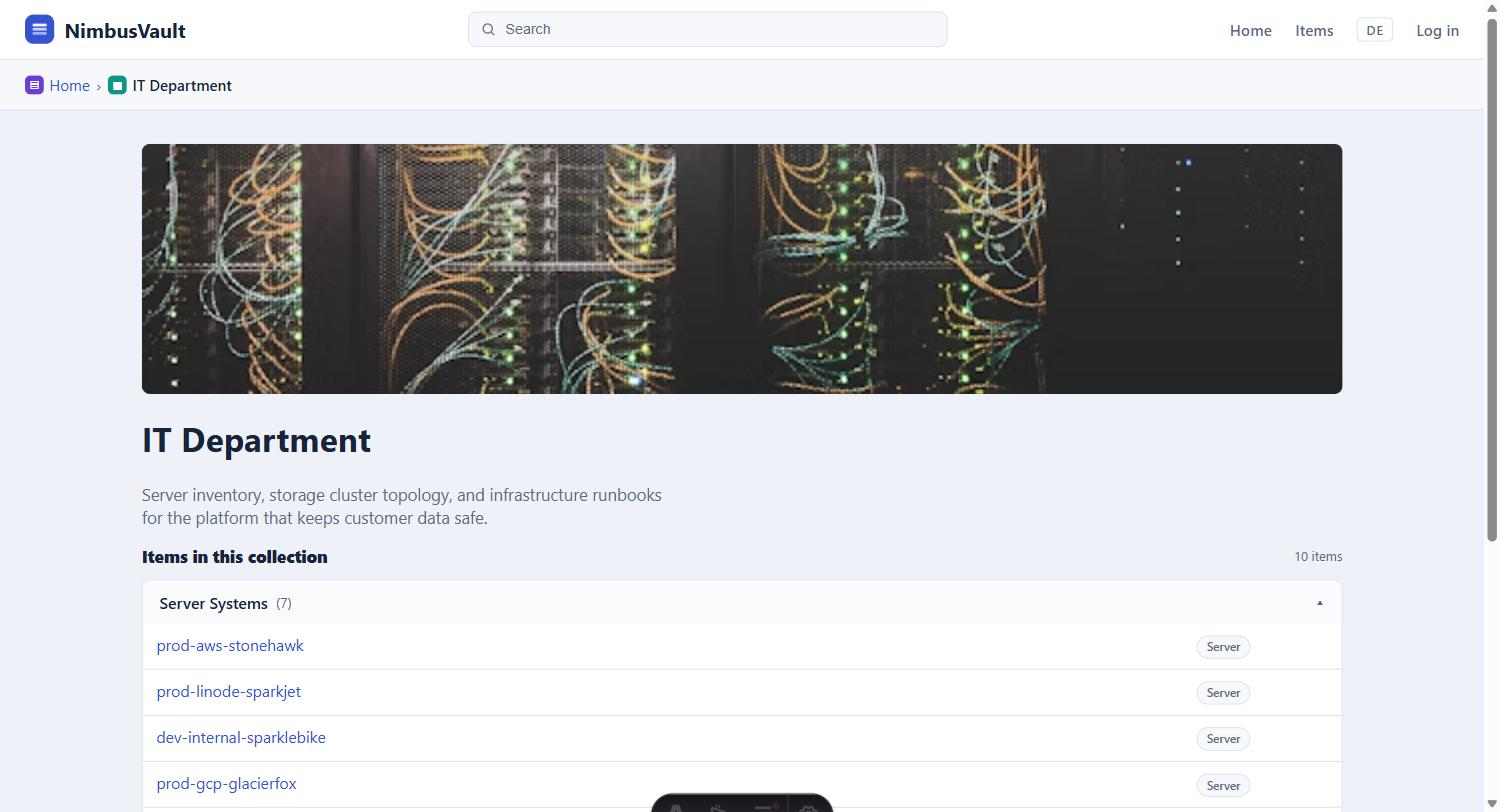1500x812 pixels.
Task: Click the "10 items" count label
Action: coord(1318,556)
